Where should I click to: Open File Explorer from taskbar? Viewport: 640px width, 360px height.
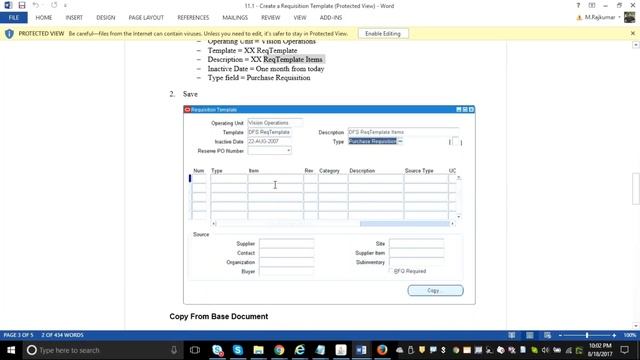[x=258, y=350]
